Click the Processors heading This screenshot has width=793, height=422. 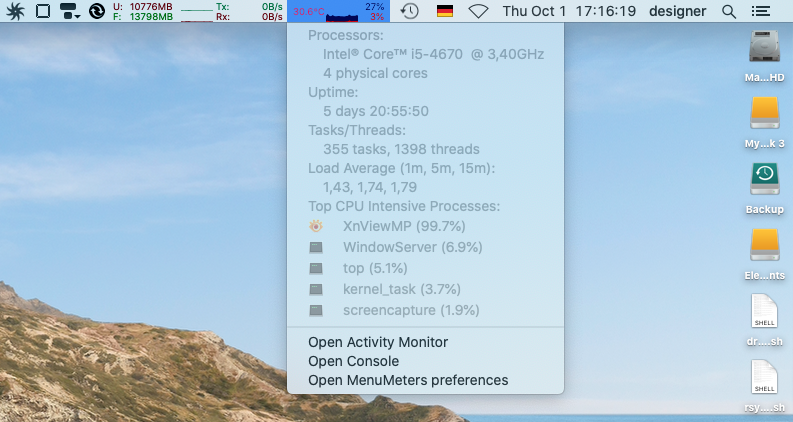tap(346, 35)
